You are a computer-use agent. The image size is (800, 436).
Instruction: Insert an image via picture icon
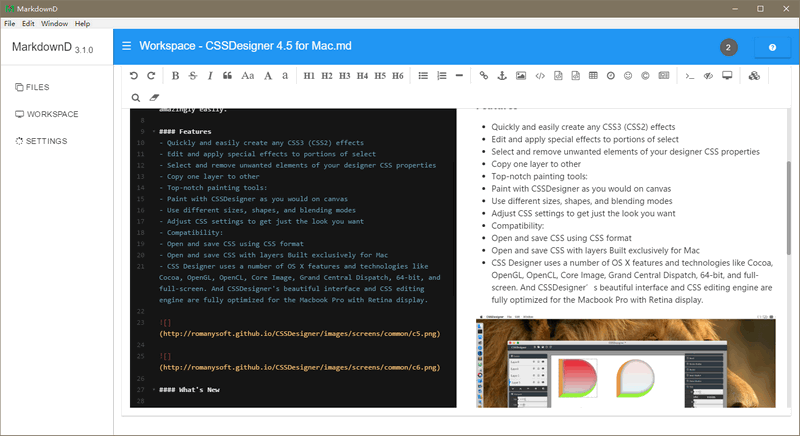(x=520, y=75)
